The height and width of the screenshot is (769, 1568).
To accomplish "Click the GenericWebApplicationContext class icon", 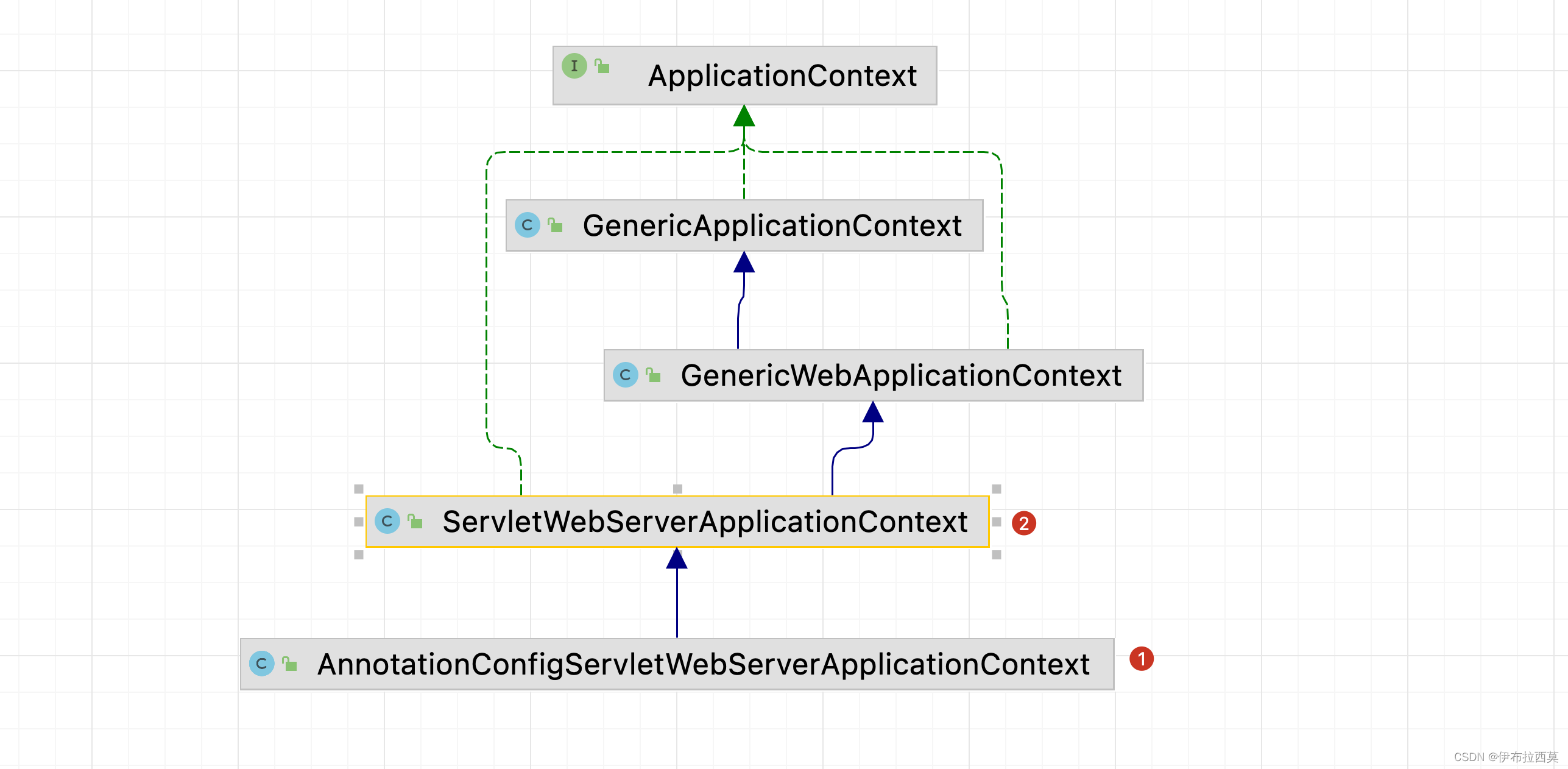I will pos(625,375).
